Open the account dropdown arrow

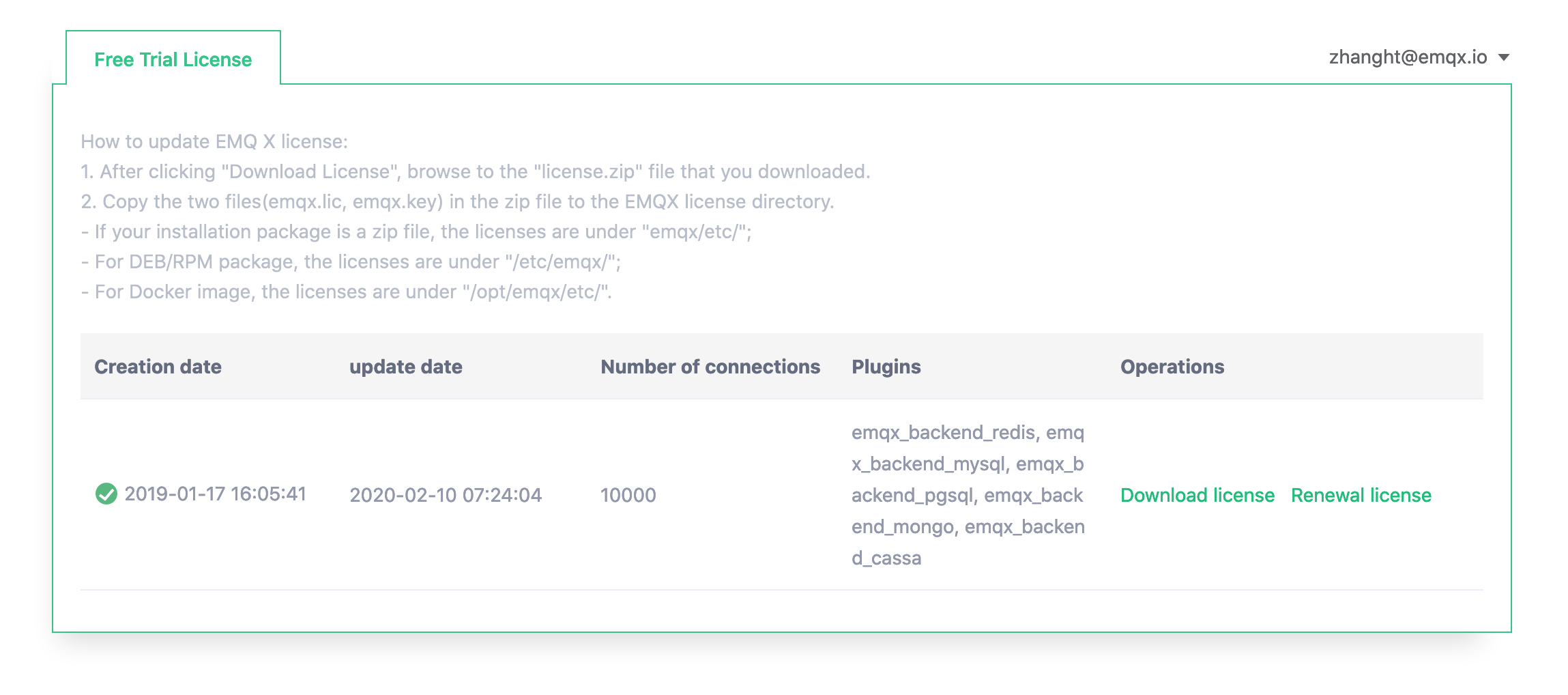tap(1504, 57)
